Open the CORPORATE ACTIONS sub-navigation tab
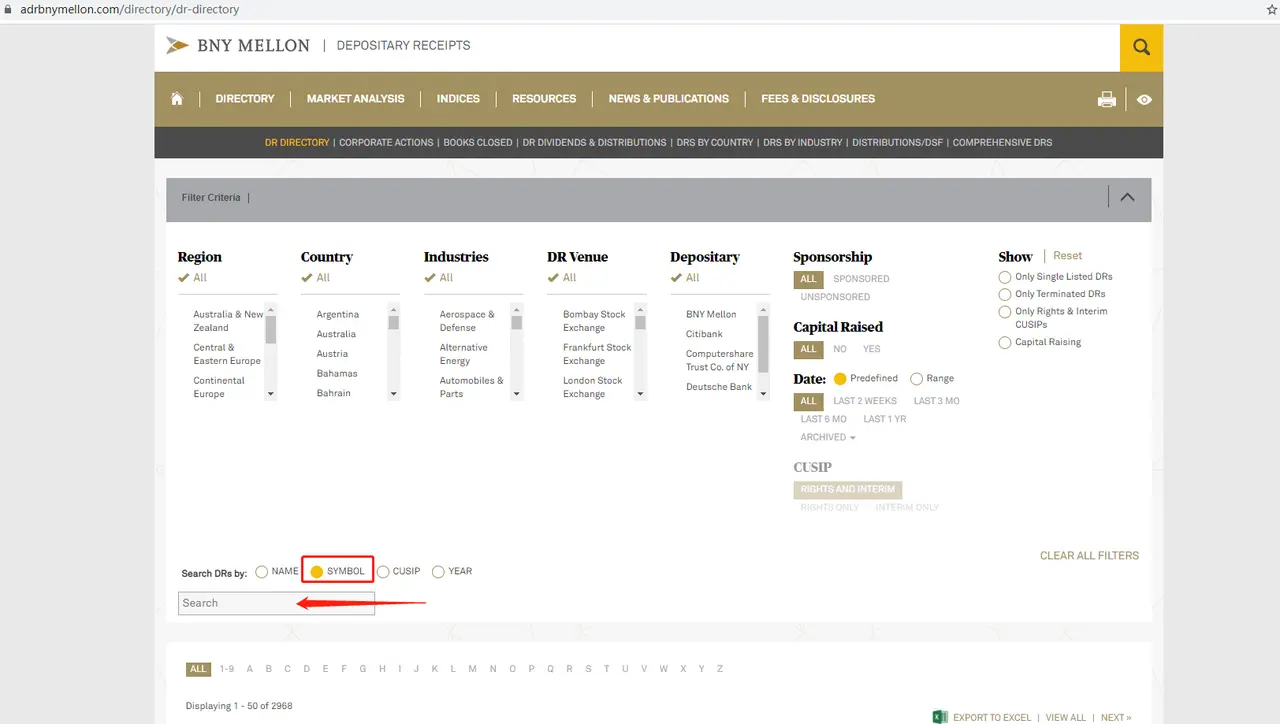The height and width of the screenshot is (724, 1280). 386,142
